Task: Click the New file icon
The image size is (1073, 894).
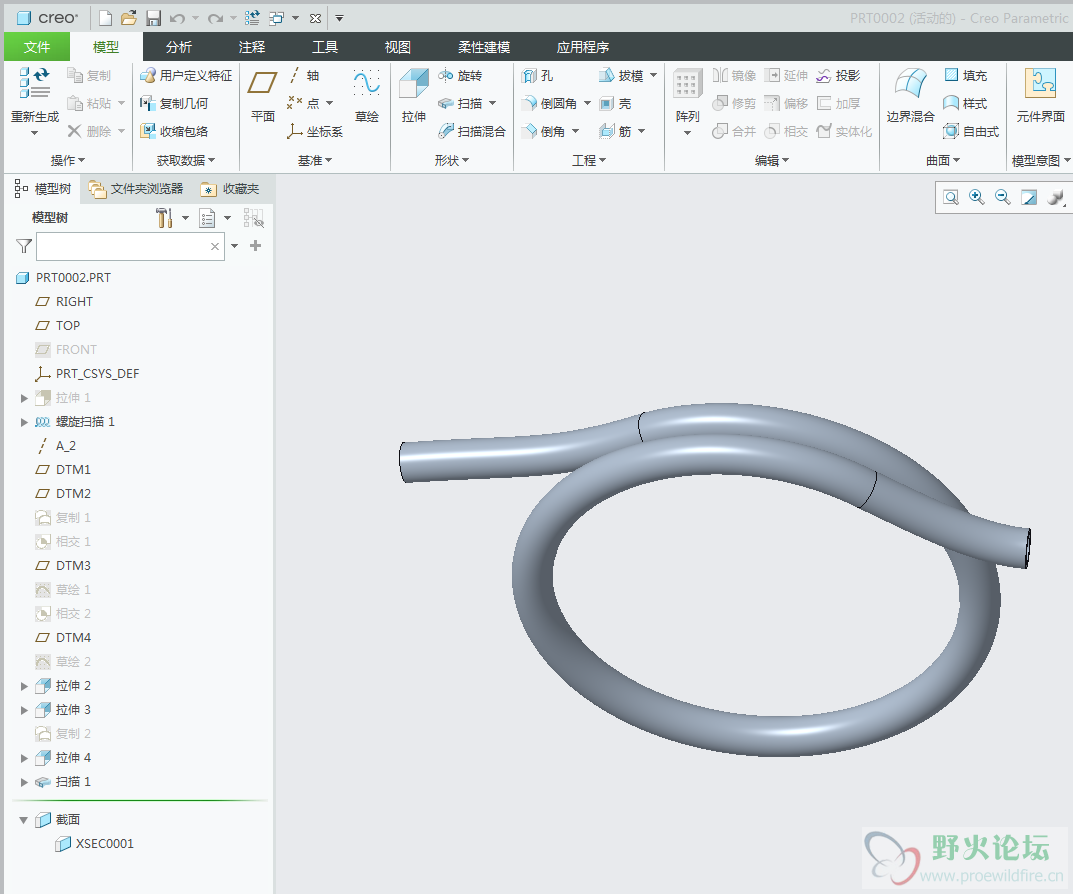Action: pyautogui.click(x=105, y=18)
